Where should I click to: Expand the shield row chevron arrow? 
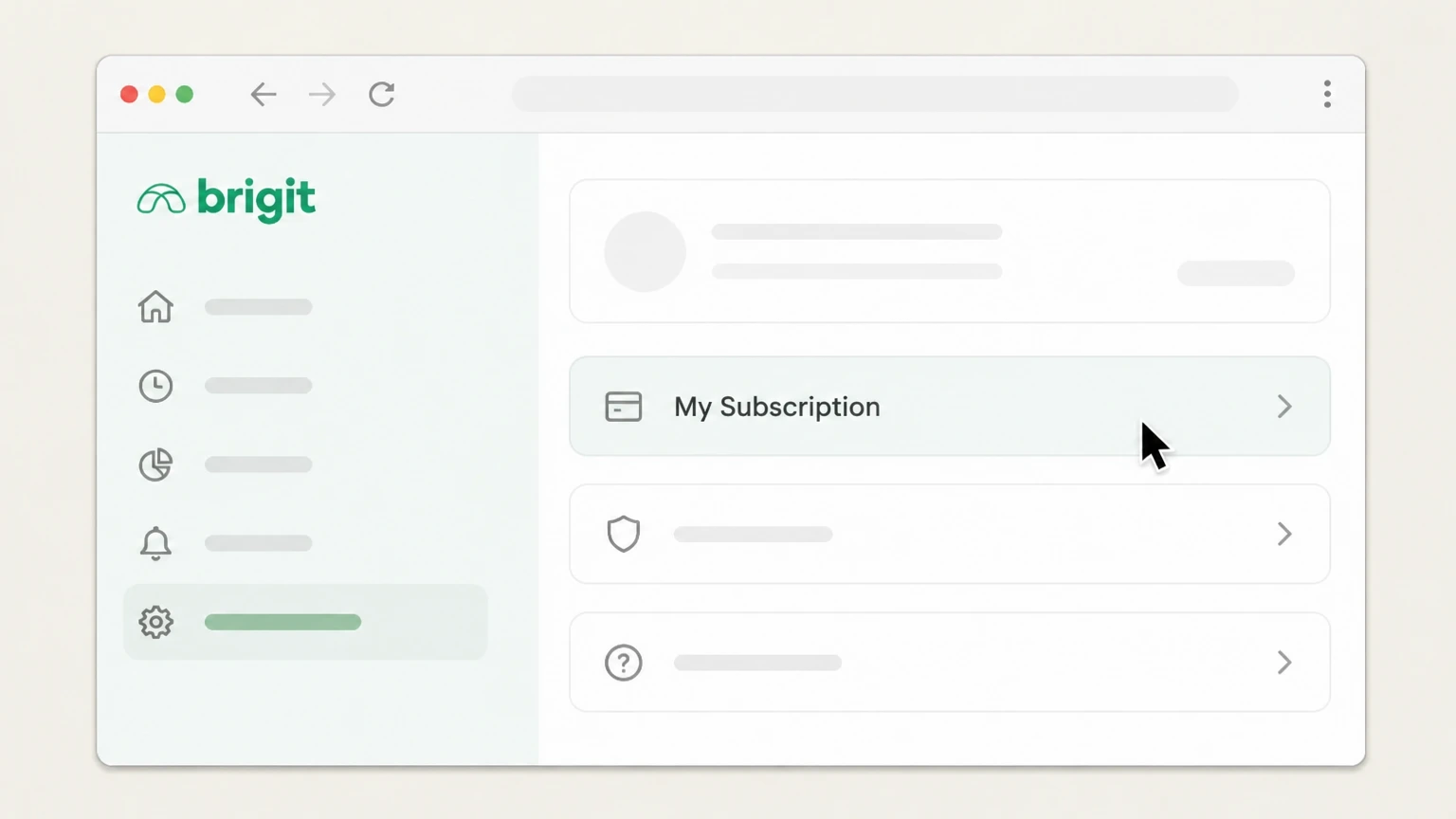click(1284, 534)
